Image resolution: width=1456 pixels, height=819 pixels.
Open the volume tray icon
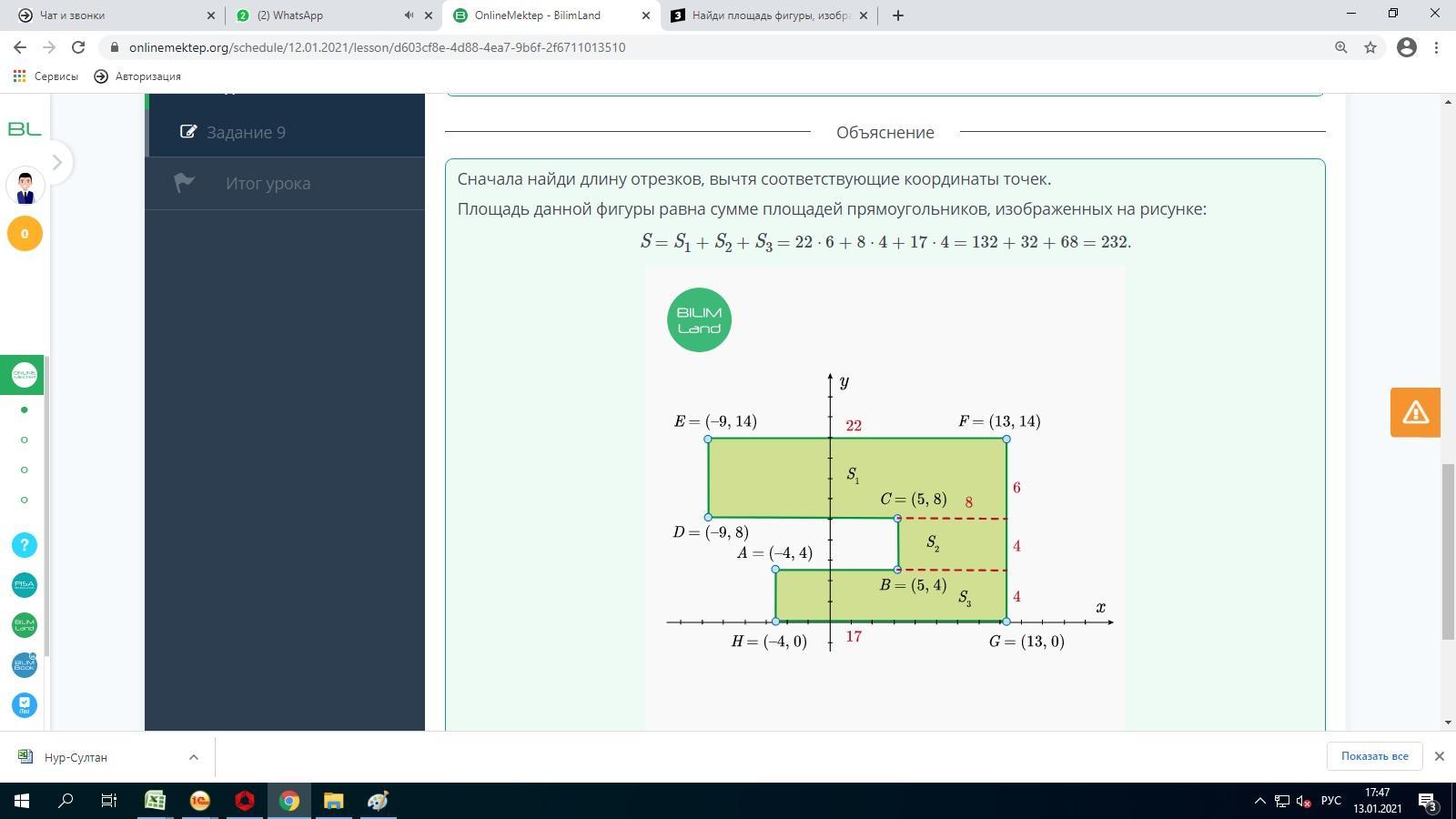1304,801
